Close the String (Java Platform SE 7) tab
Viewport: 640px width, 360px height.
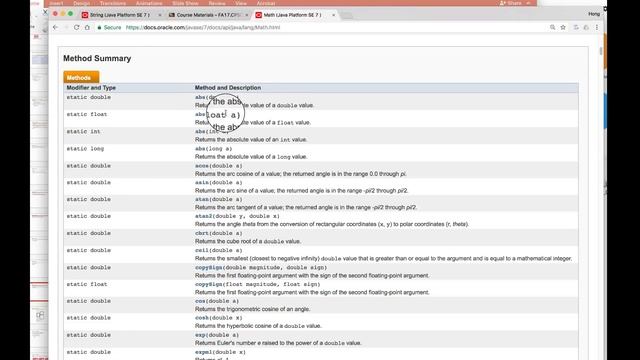(160, 15)
